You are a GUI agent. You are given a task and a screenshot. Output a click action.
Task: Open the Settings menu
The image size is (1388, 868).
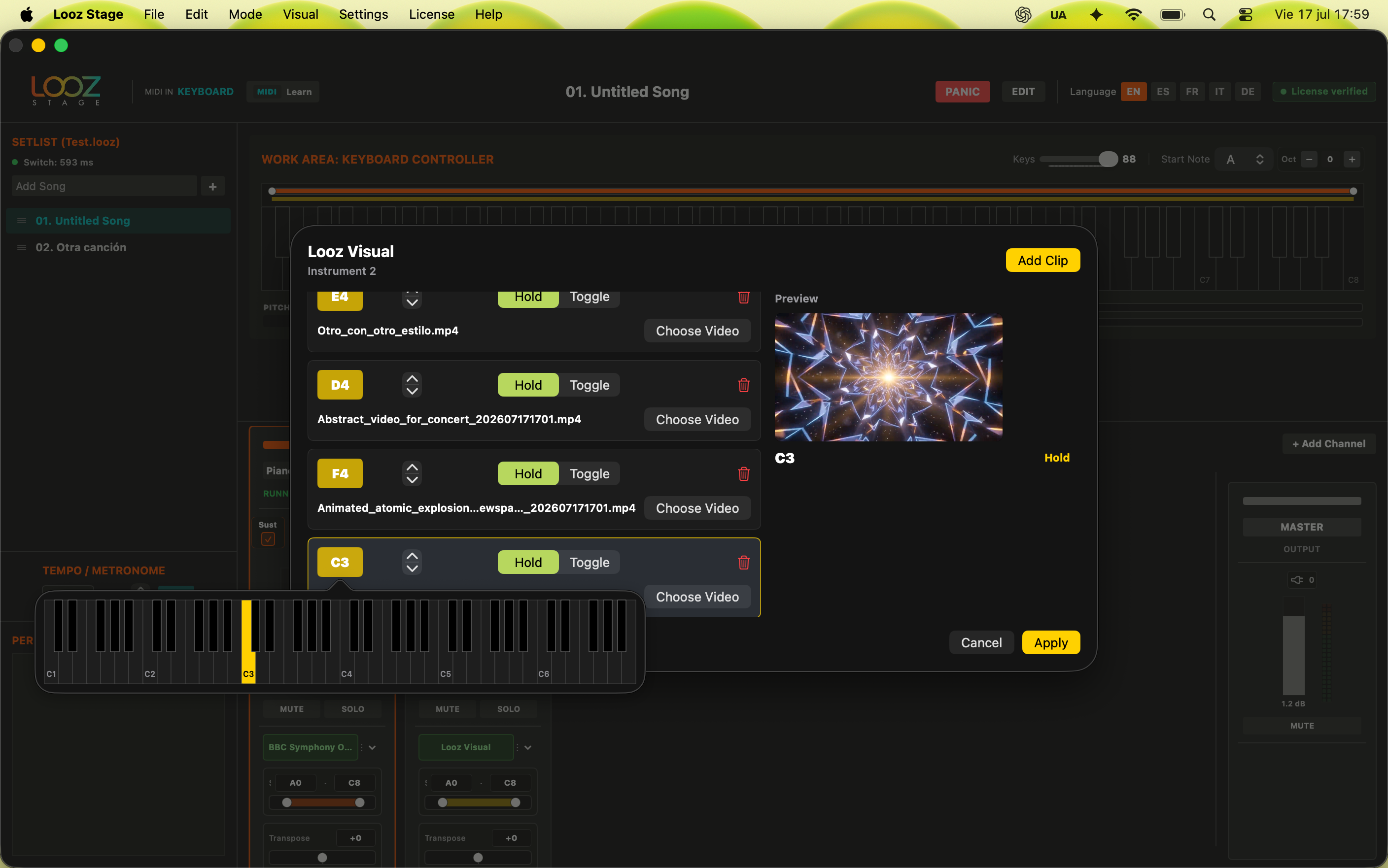pyautogui.click(x=363, y=14)
